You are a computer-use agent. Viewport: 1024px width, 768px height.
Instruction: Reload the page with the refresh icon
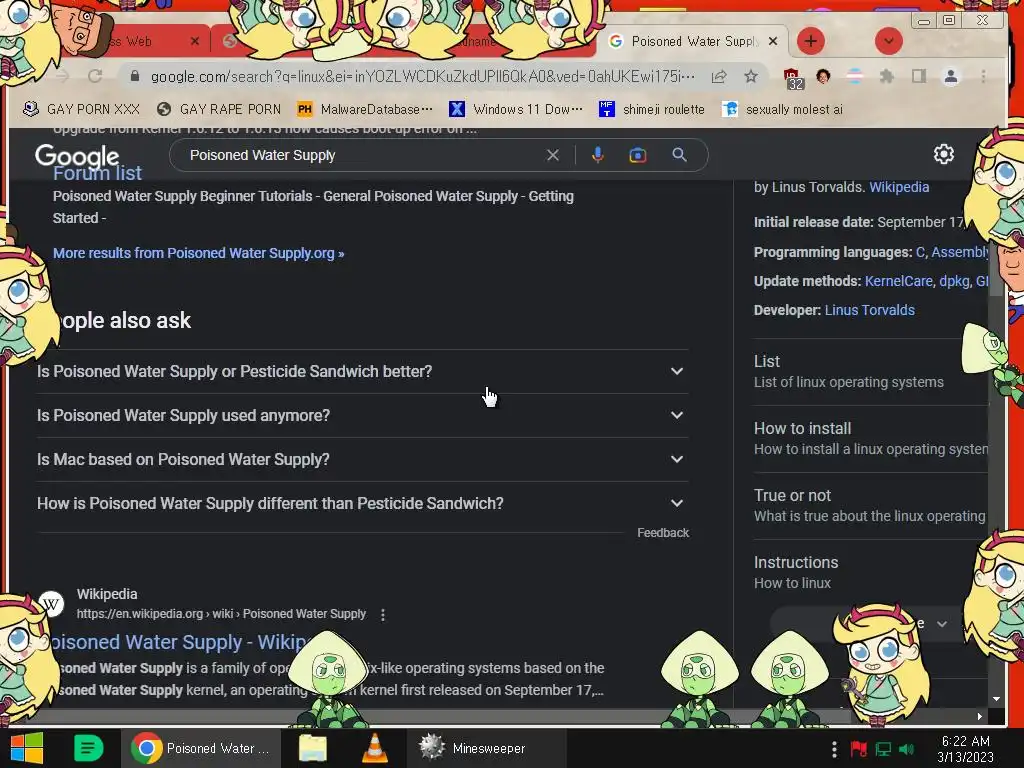pos(95,76)
